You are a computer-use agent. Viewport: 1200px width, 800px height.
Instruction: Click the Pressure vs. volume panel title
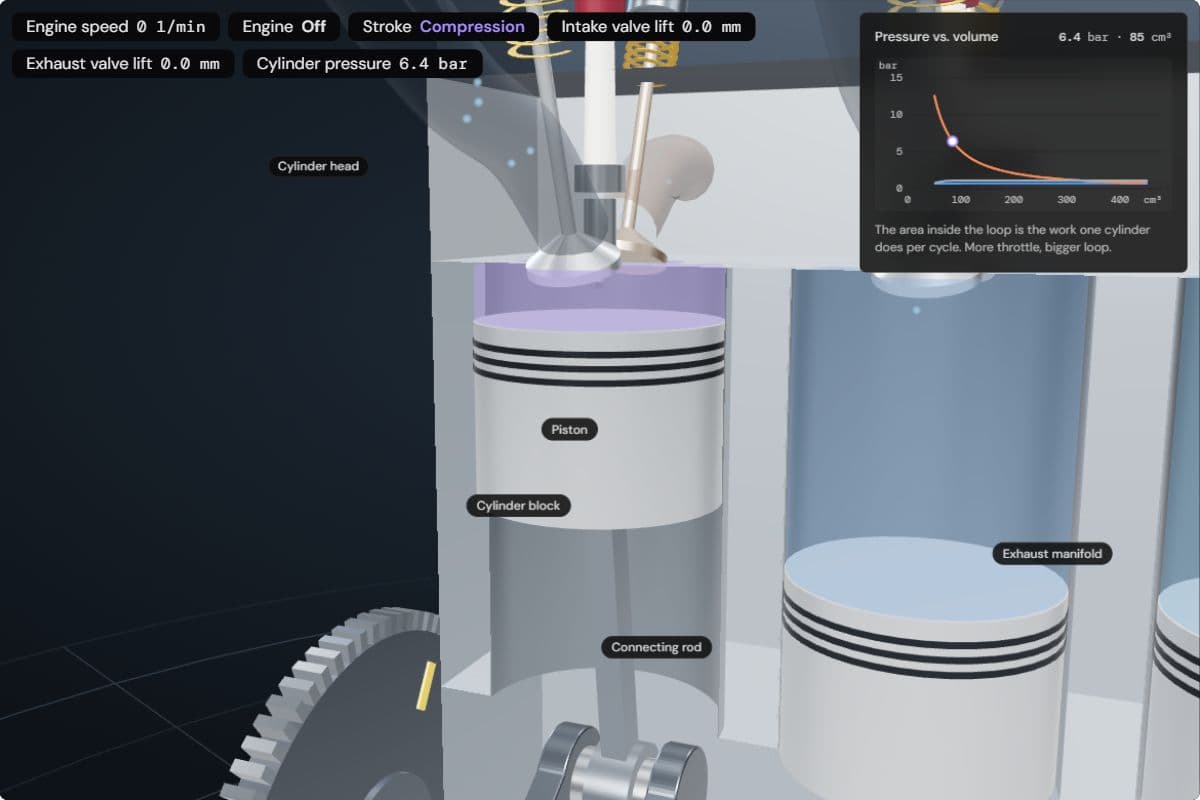point(936,37)
